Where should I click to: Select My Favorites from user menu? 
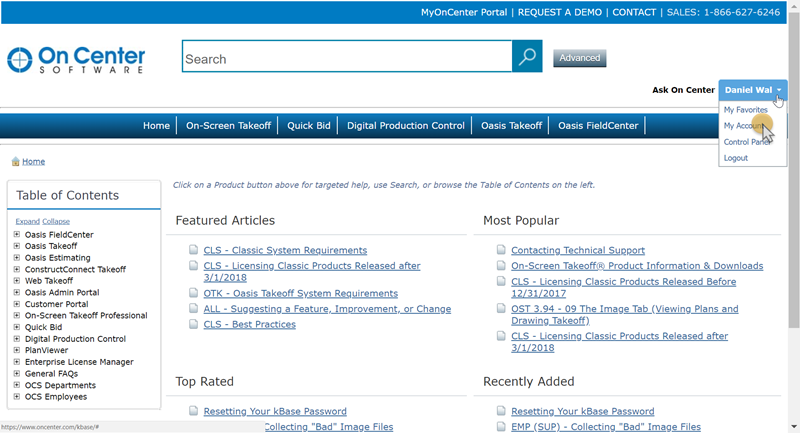point(745,110)
